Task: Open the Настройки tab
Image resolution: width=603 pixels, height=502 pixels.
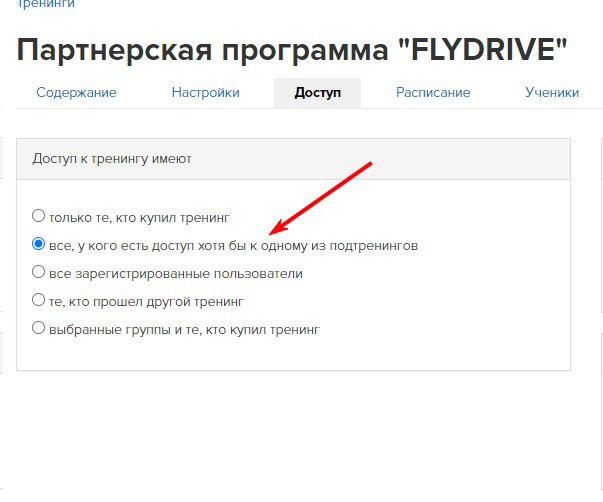Action: (206, 93)
